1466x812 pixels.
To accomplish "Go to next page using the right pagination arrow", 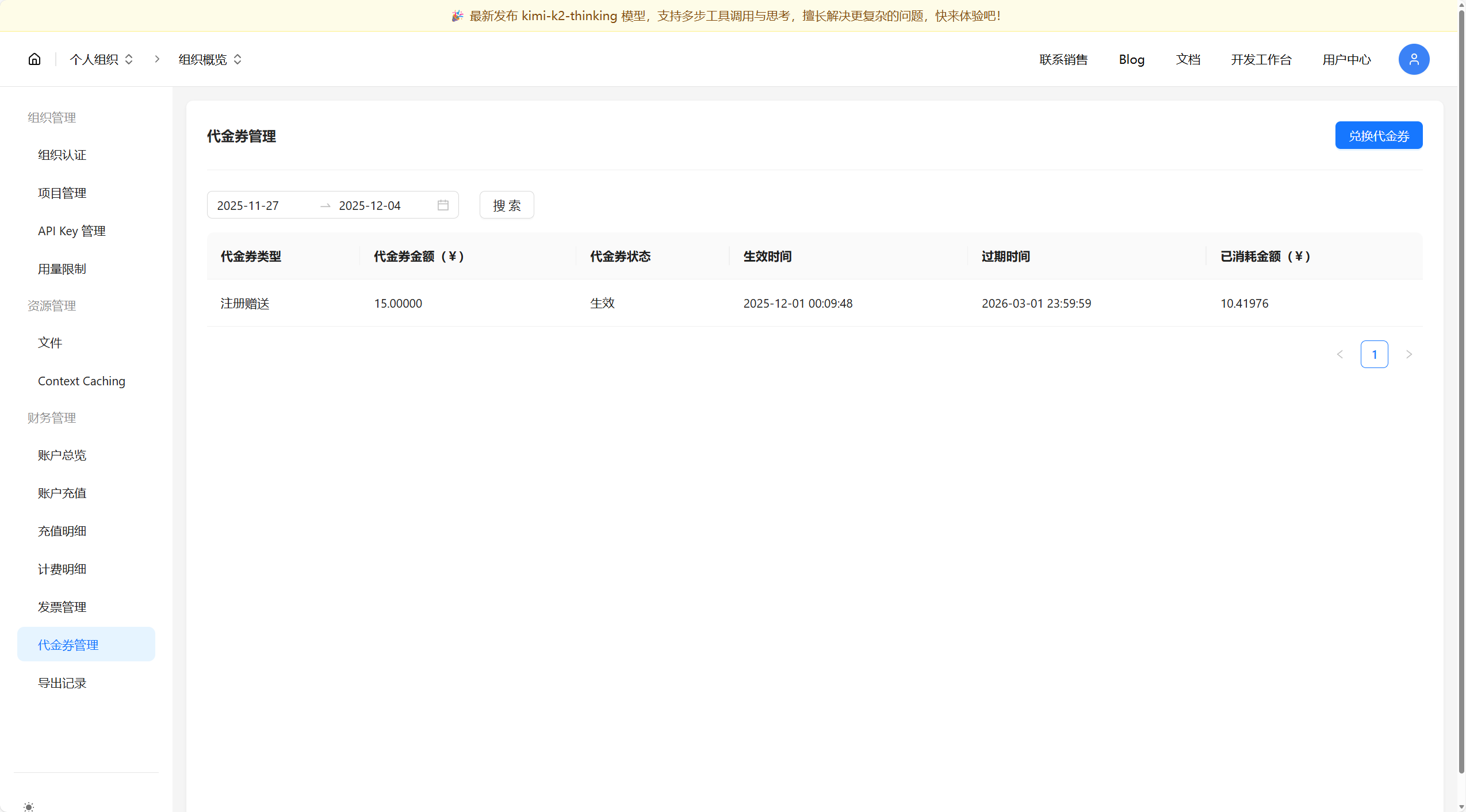I will [x=1408, y=354].
